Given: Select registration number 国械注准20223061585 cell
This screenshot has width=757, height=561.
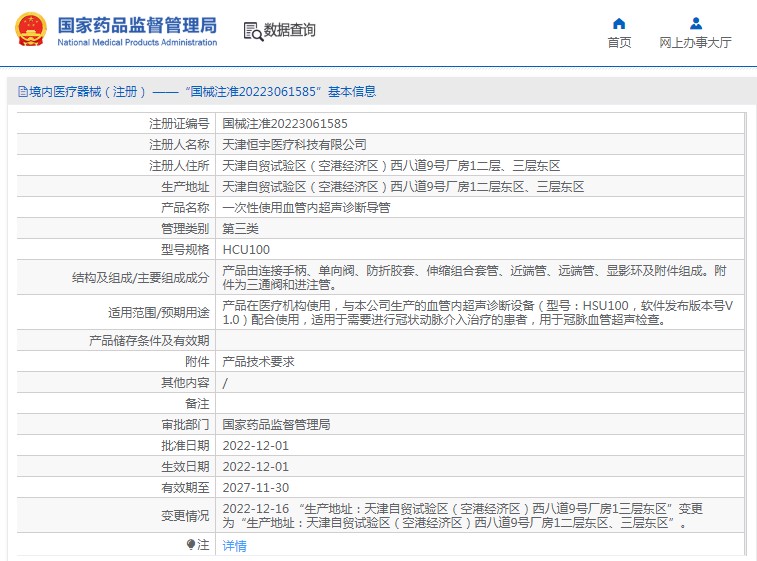Looking at the screenshot, I should coord(285,124).
